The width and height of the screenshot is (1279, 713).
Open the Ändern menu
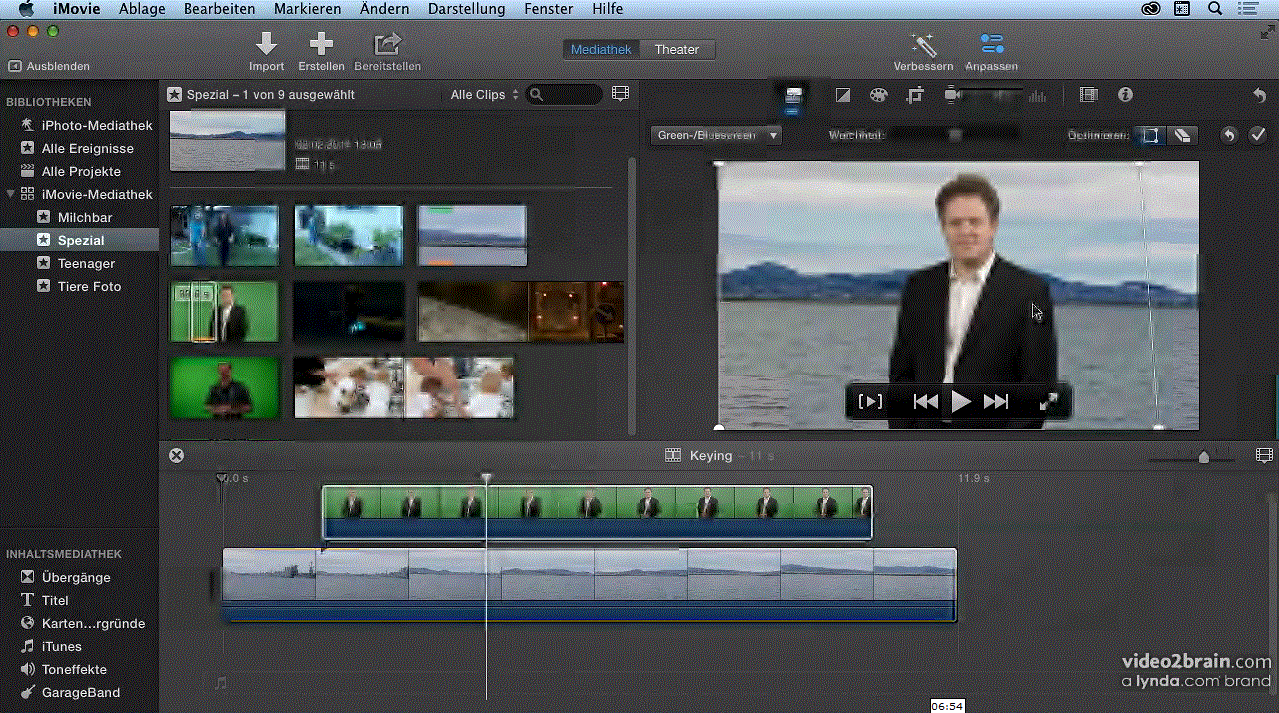(387, 9)
